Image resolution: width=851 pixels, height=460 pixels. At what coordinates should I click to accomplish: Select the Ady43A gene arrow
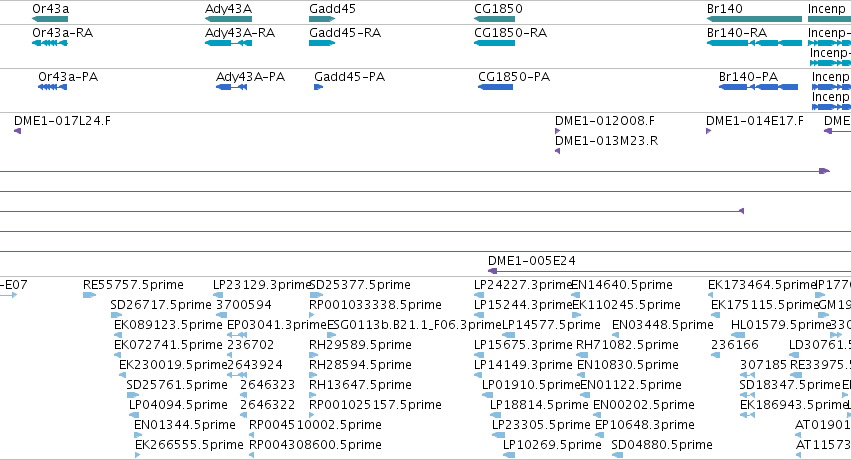(228, 19)
